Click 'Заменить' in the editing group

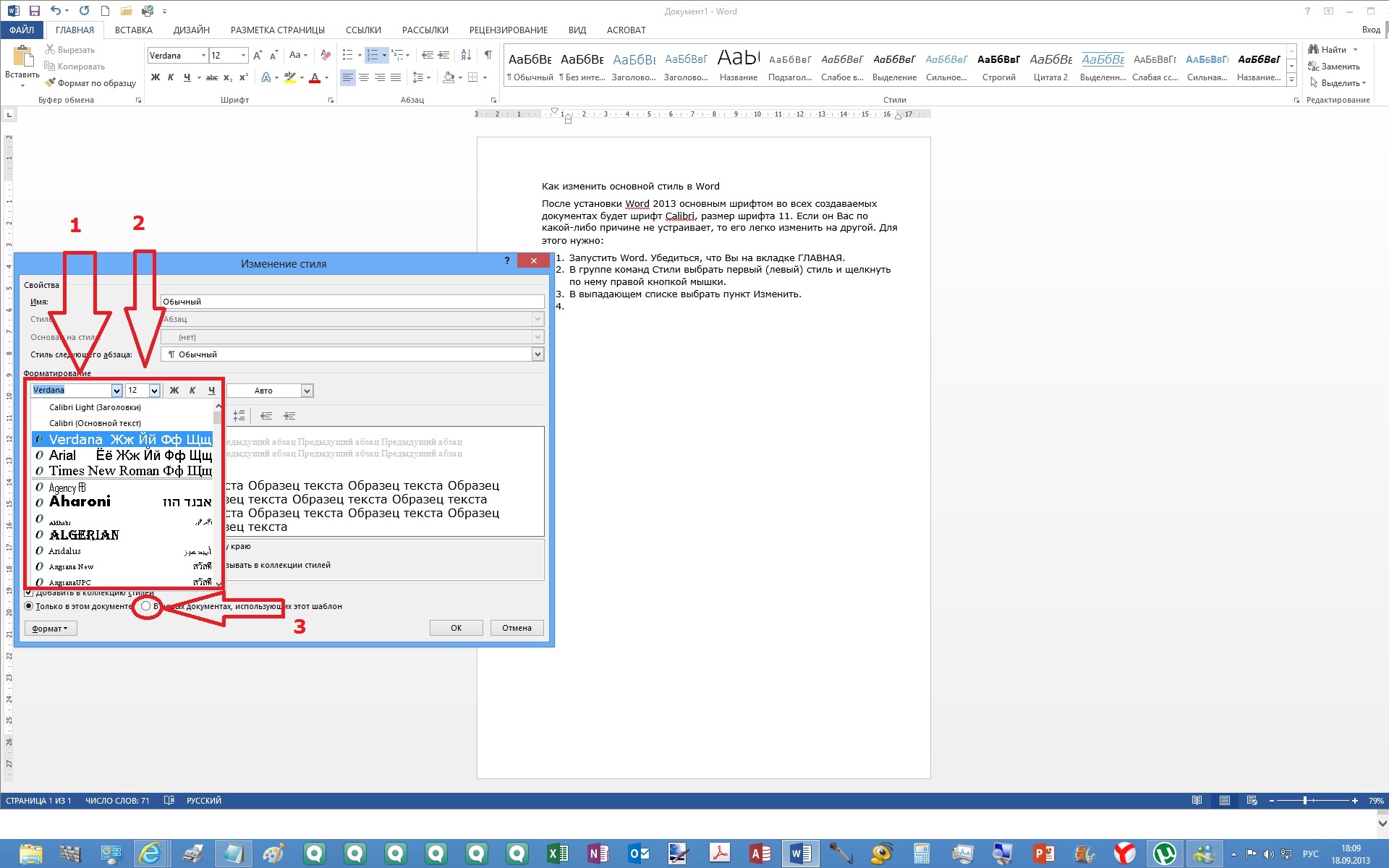click(1334, 67)
